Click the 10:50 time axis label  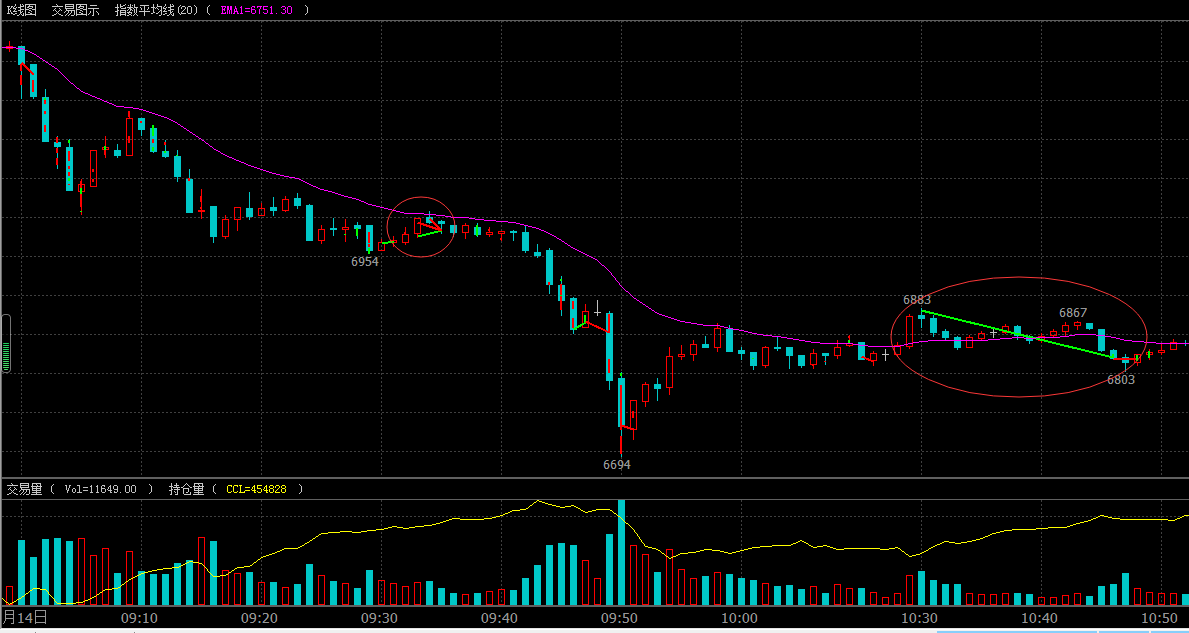pyautogui.click(x=1160, y=617)
